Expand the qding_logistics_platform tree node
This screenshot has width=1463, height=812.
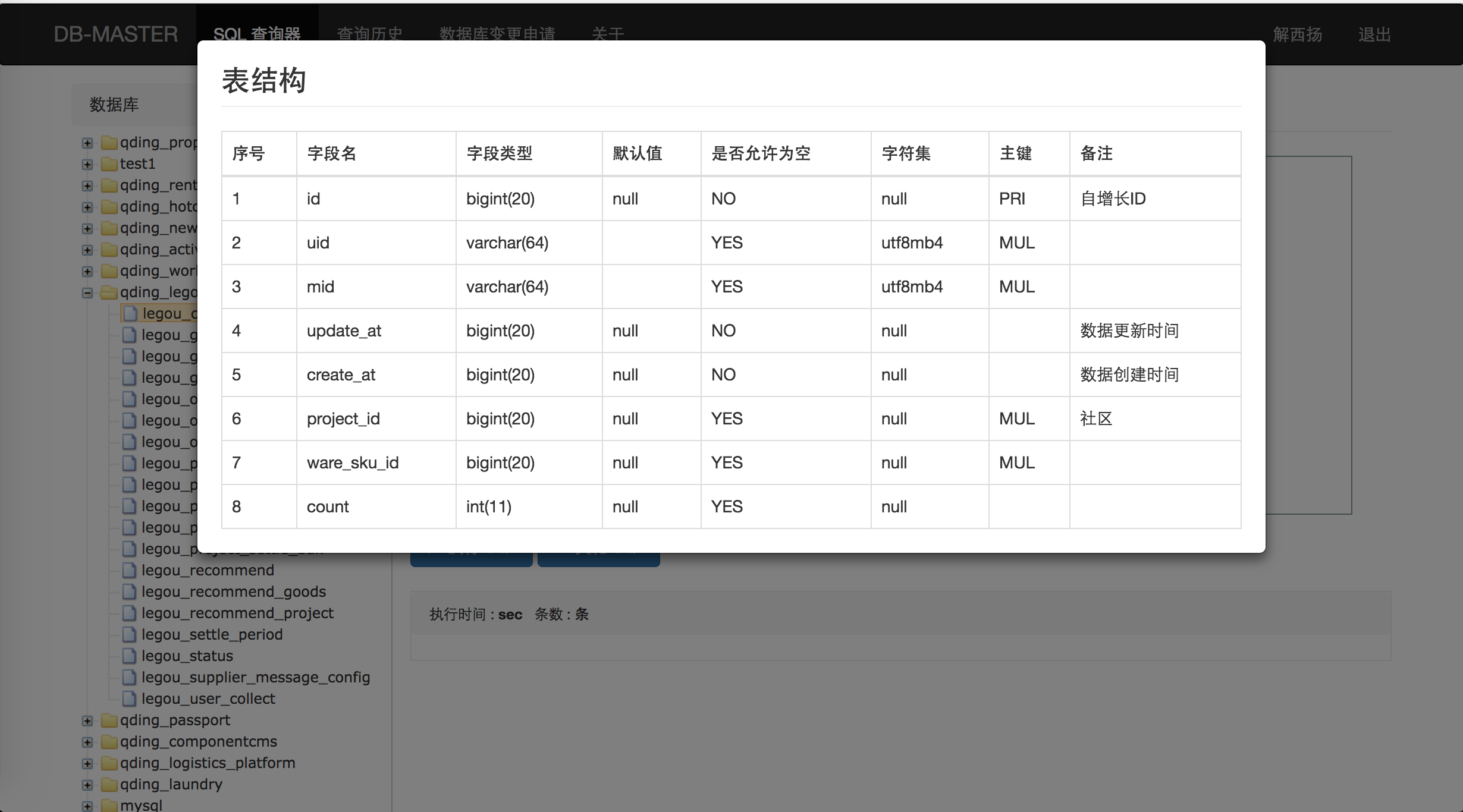click(x=87, y=763)
